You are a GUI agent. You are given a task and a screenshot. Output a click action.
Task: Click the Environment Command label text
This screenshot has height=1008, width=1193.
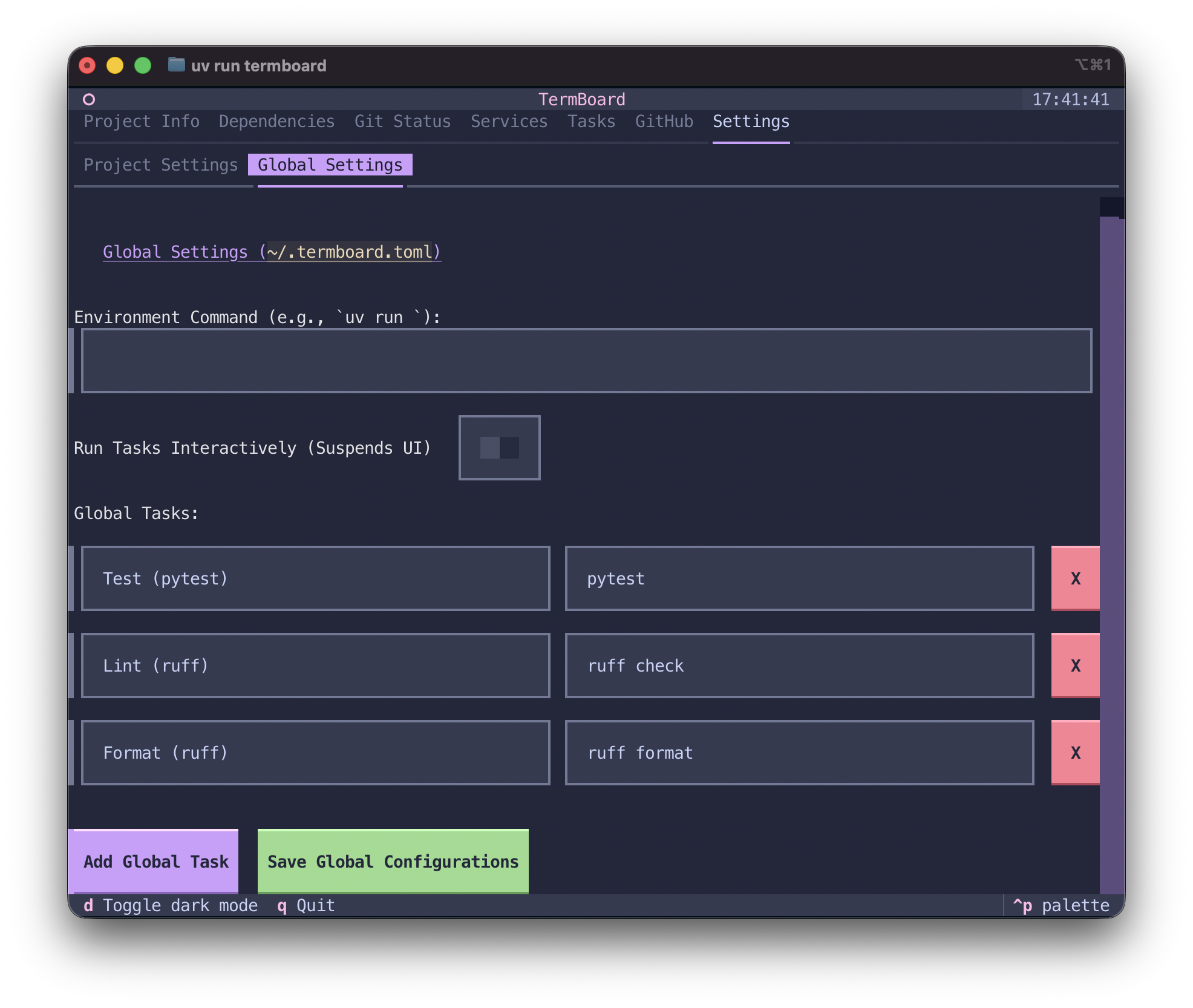pos(257,317)
